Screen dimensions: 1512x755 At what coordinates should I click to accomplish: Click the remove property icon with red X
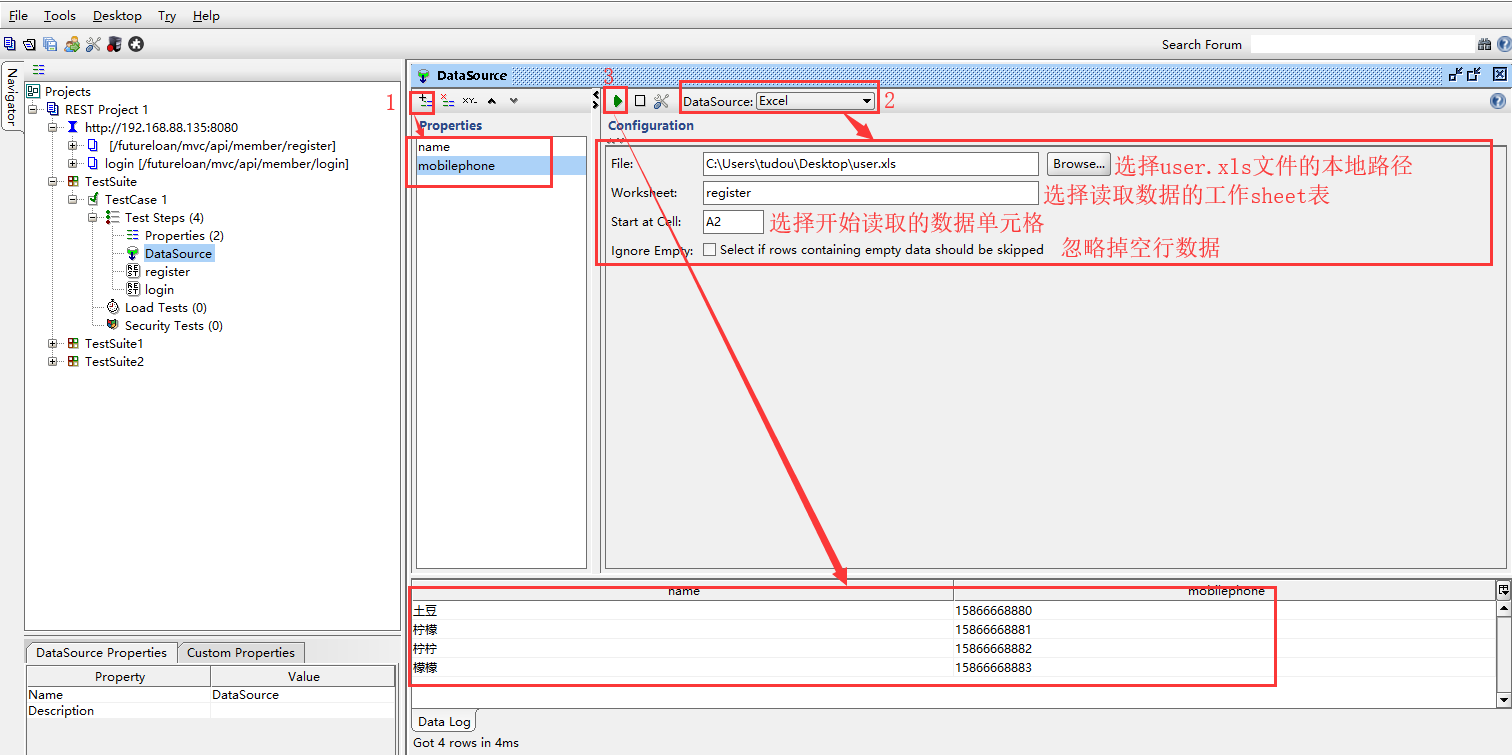448,100
